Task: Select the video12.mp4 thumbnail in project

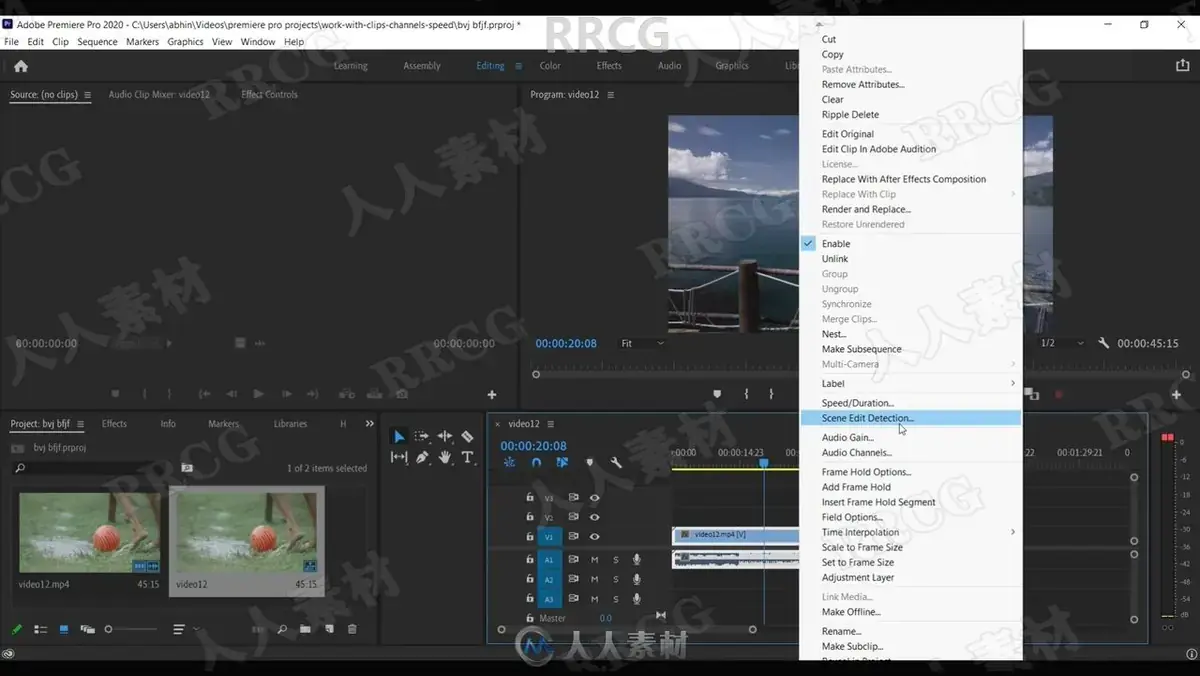Action: 90,533
